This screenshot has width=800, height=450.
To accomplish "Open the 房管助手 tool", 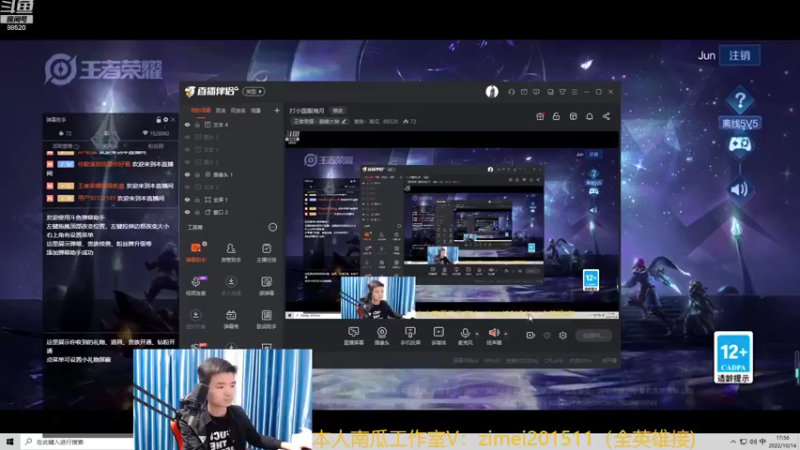I will 231,253.
